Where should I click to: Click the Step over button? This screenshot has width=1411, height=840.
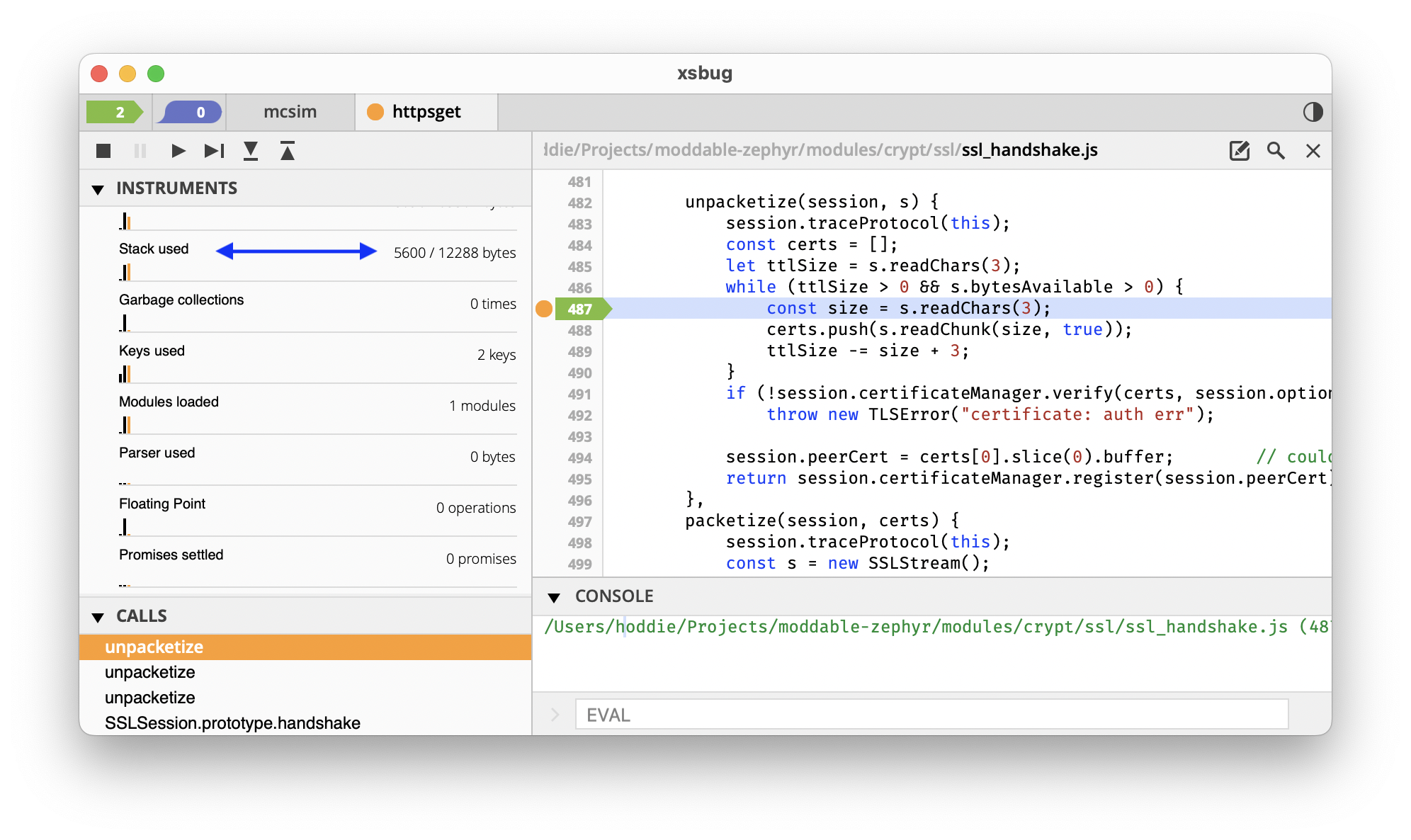click(x=214, y=151)
